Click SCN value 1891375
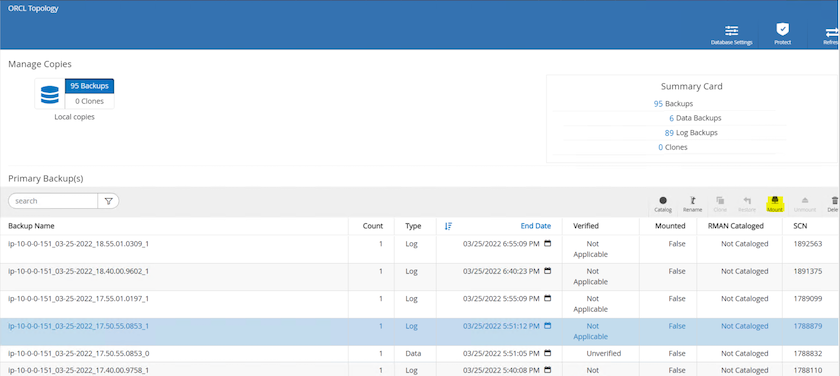Image resolution: width=840 pixels, height=376 pixels. pos(807,271)
